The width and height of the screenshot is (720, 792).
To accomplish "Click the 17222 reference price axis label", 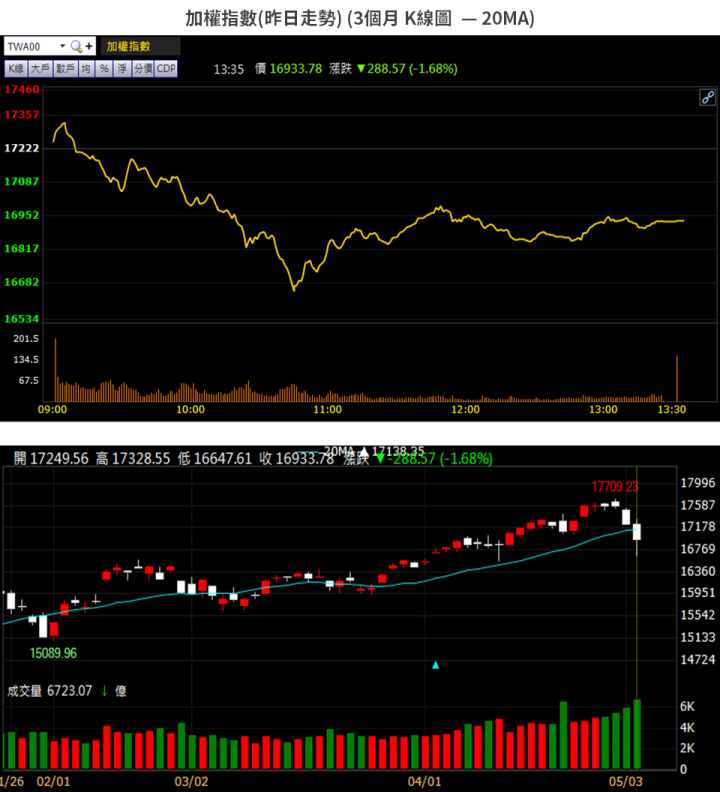I will coord(22,148).
